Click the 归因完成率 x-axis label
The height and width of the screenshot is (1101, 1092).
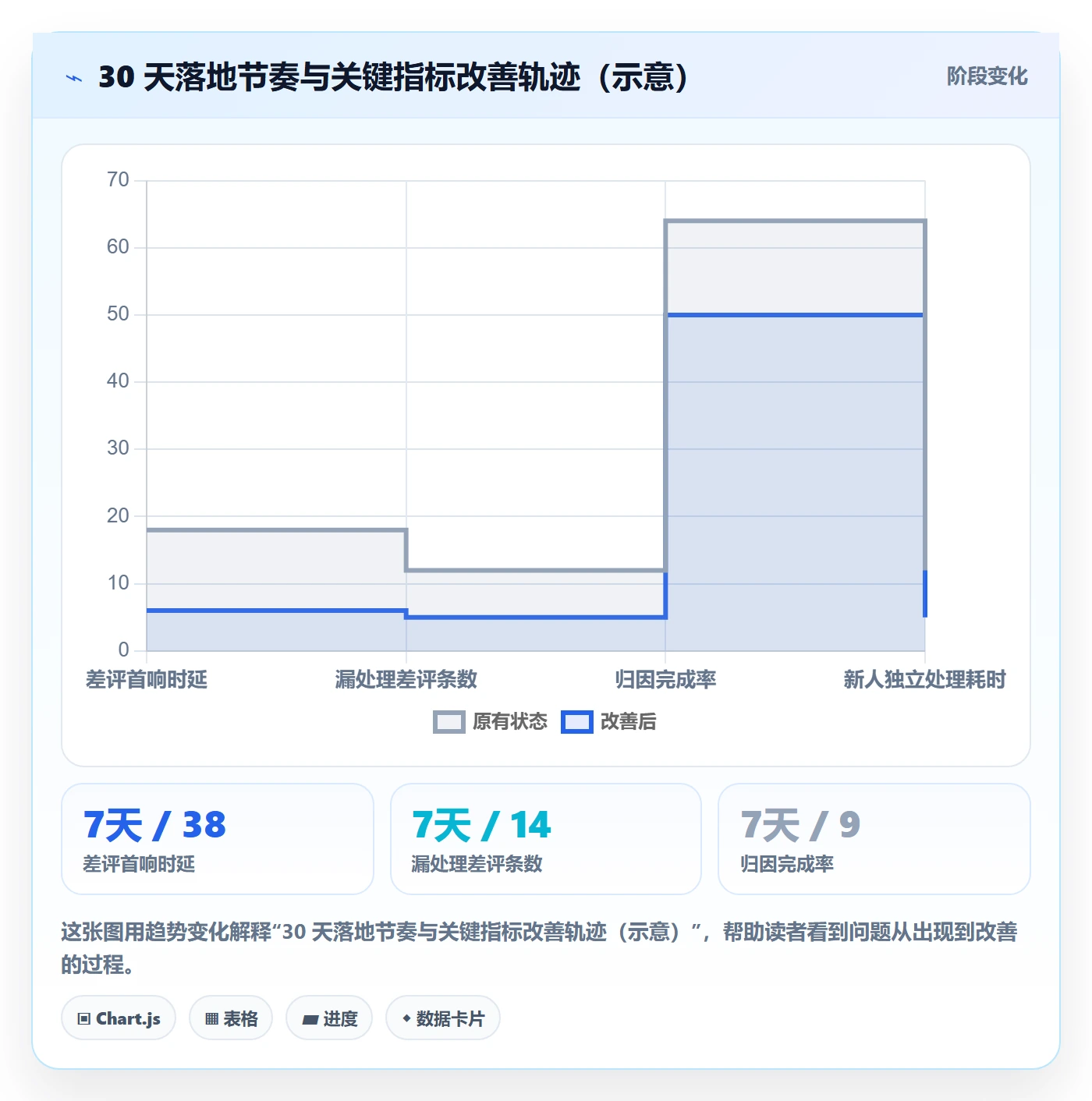665,680
